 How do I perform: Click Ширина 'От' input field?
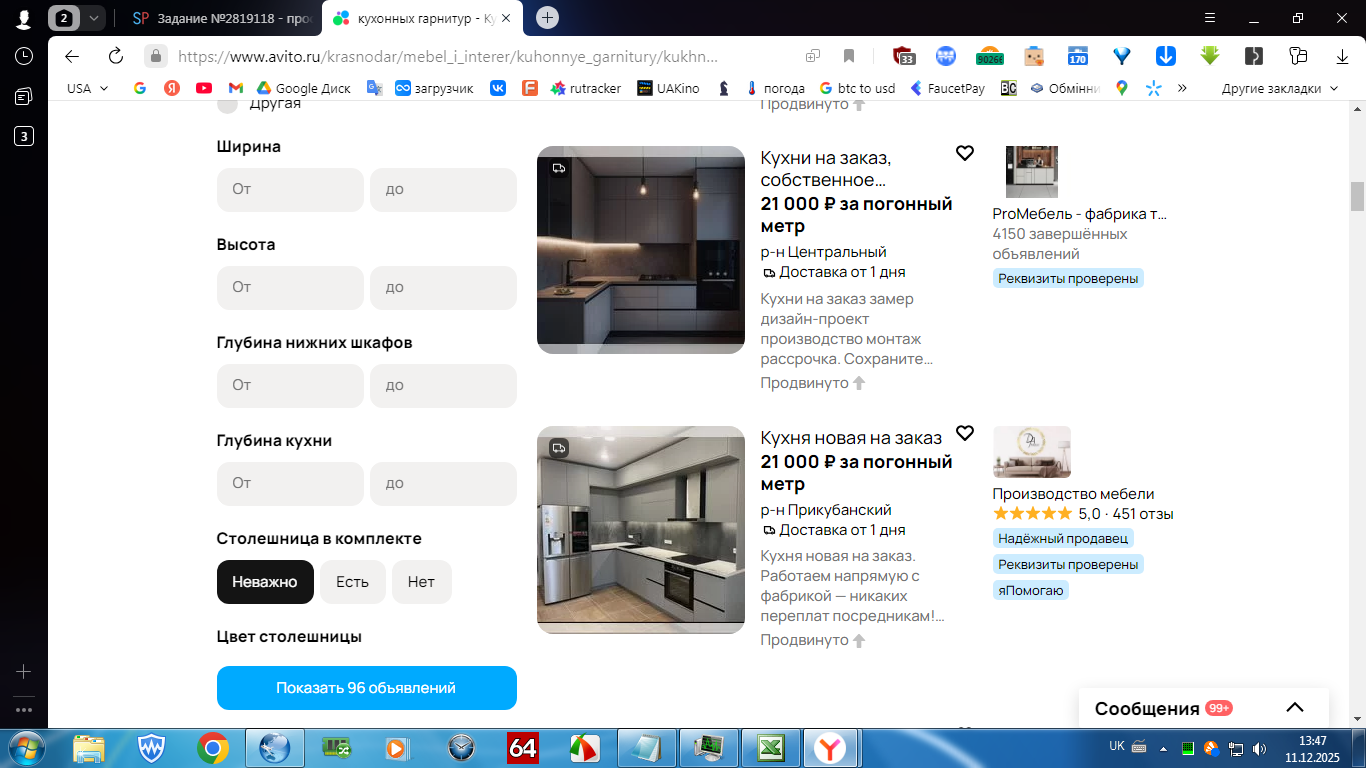[x=290, y=189]
